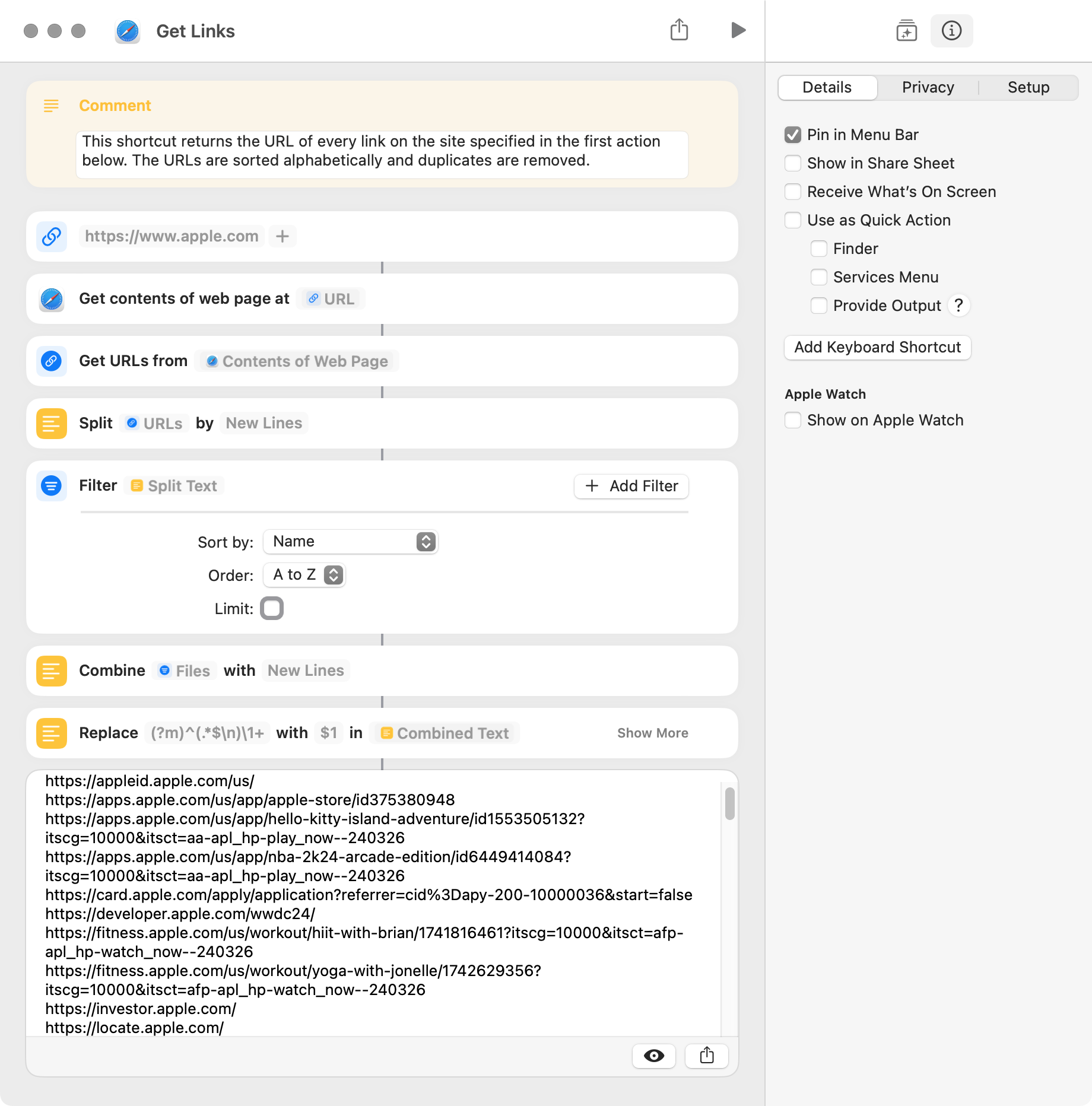Open the action library panel icon

click(x=906, y=30)
